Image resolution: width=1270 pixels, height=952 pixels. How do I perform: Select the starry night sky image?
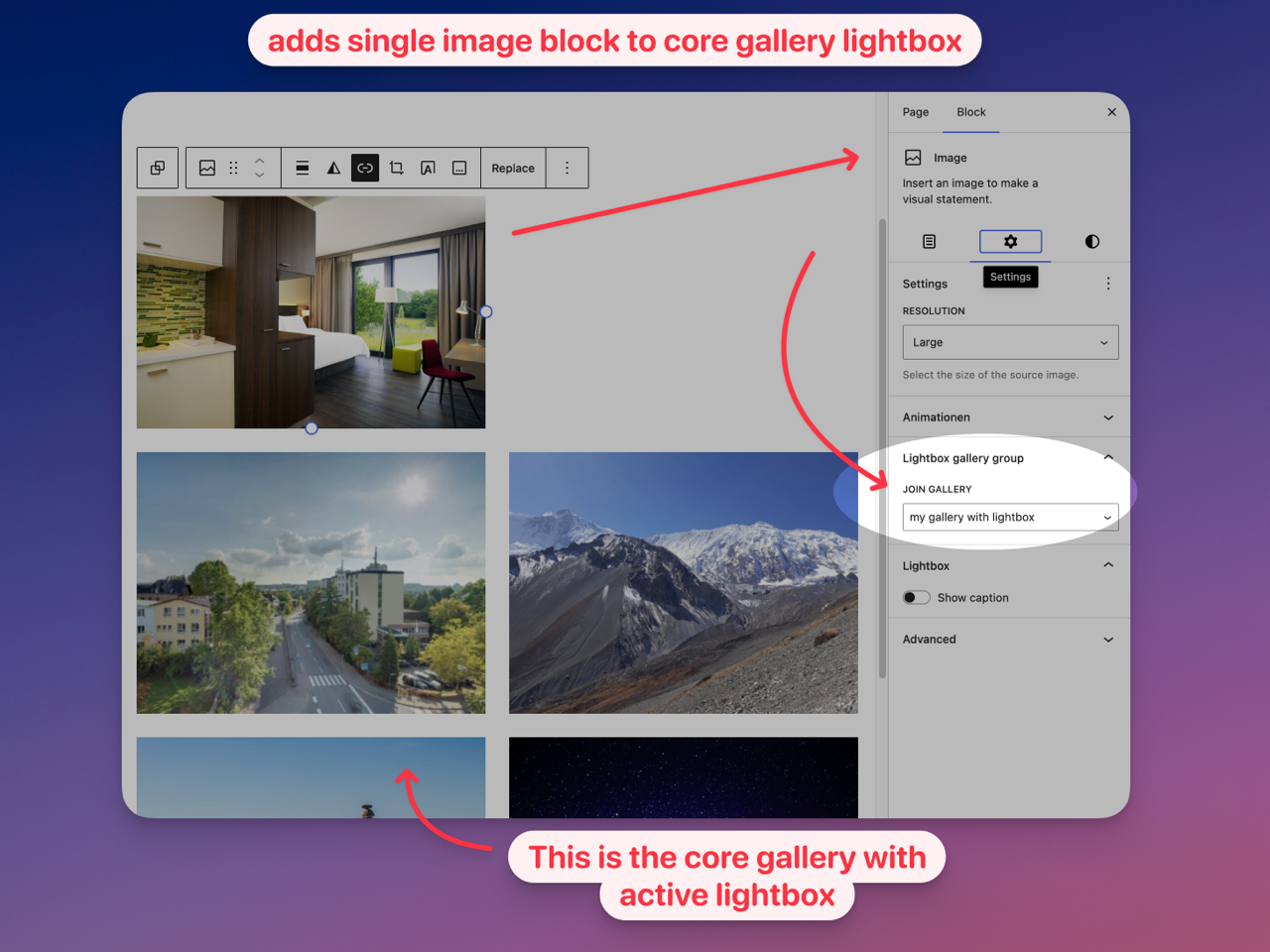684,777
